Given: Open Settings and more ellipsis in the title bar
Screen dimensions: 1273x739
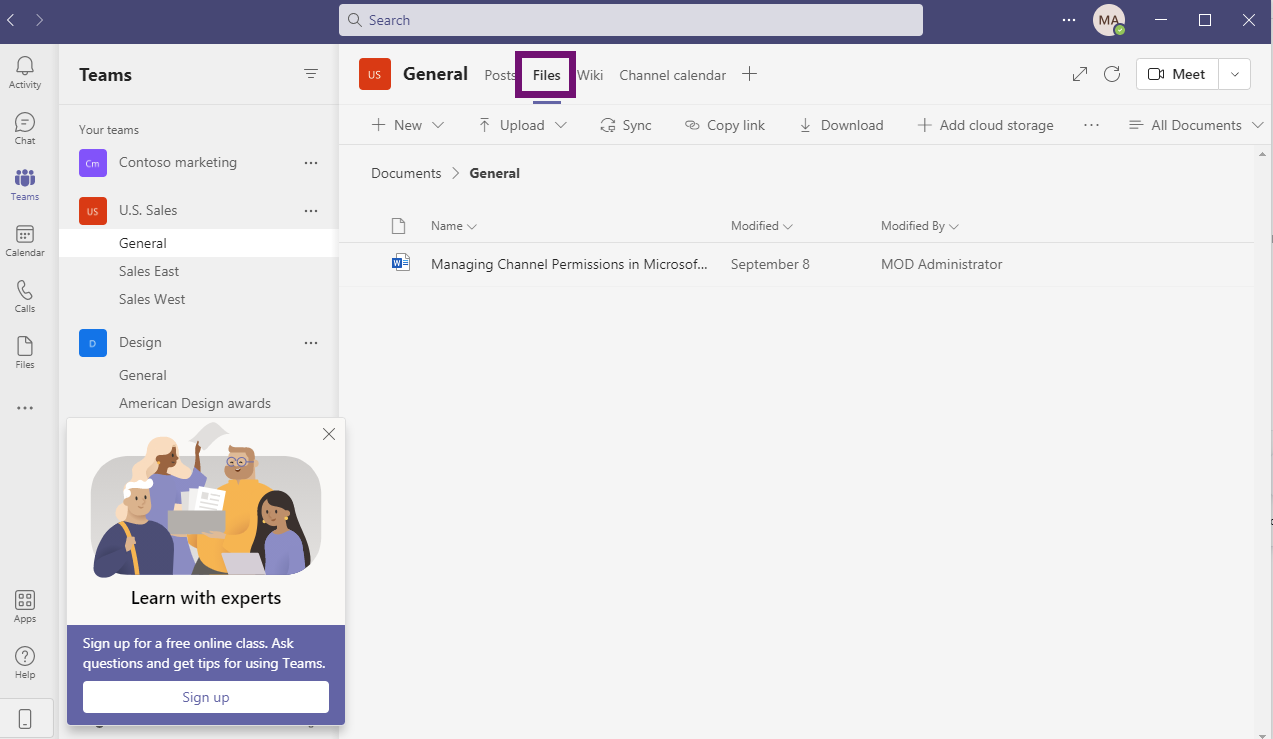Looking at the screenshot, I should [1069, 20].
